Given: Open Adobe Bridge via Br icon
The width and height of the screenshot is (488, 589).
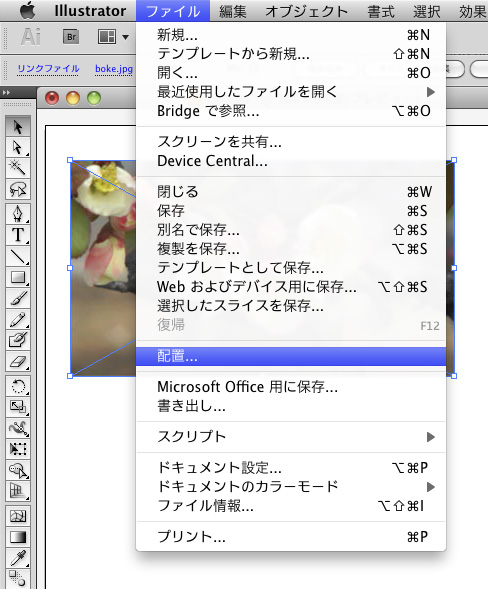Looking at the screenshot, I should click(x=71, y=37).
